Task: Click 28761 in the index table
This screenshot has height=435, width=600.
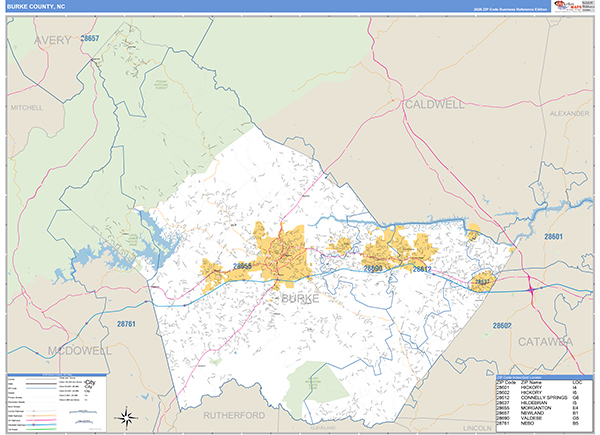Action: pyautogui.click(x=503, y=423)
